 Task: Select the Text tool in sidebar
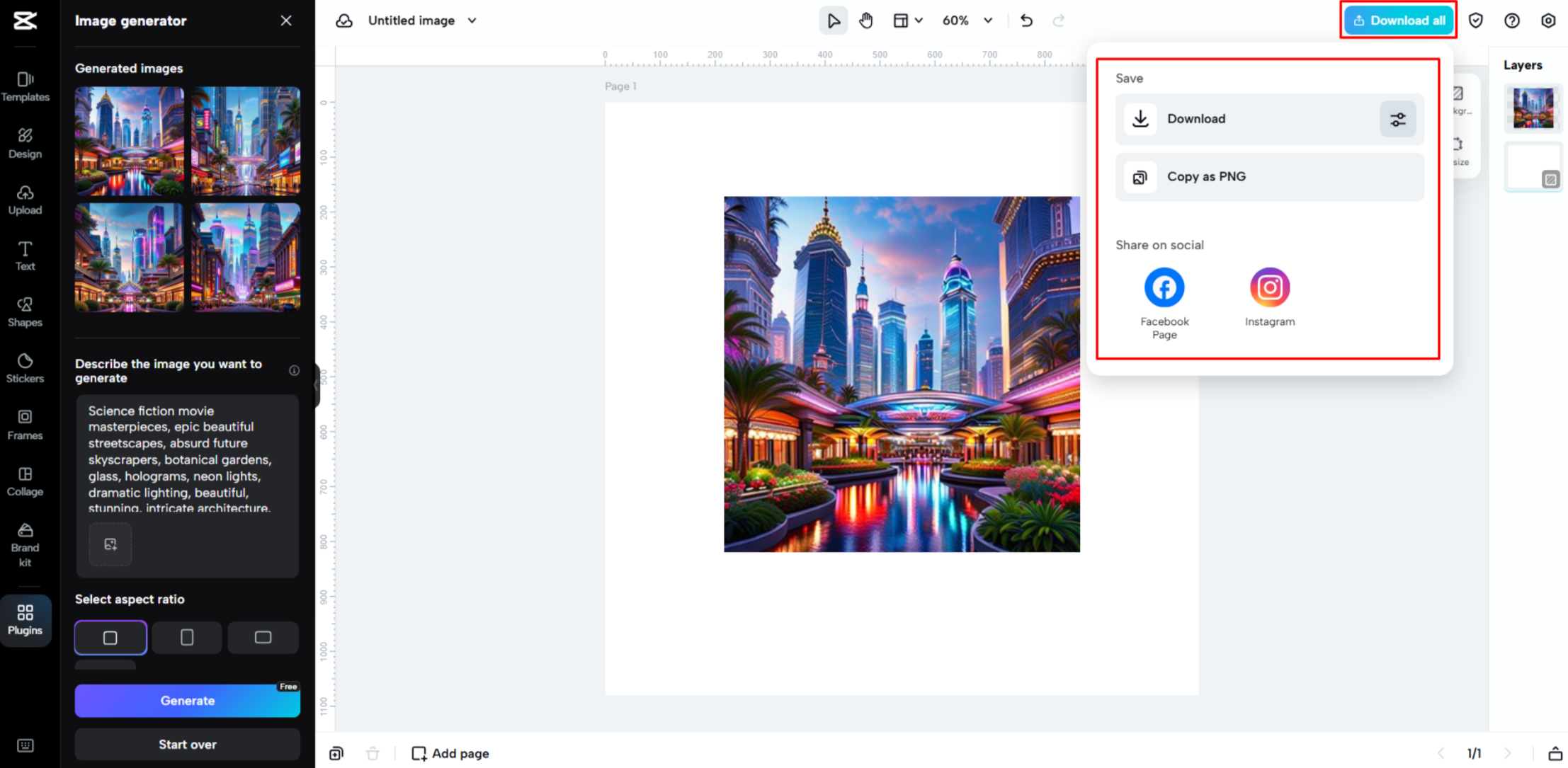25,255
